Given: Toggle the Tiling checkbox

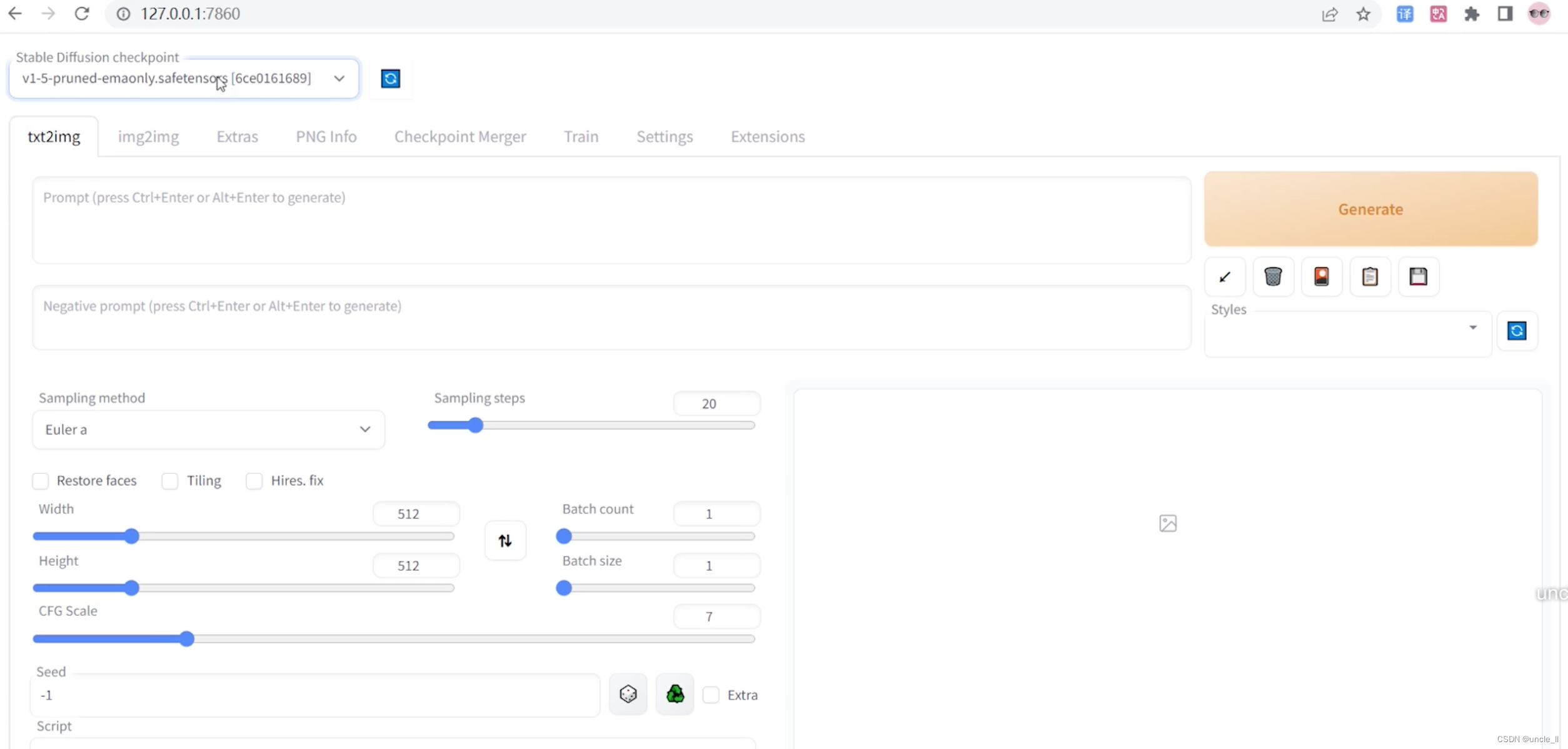Looking at the screenshot, I should pyautogui.click(x=170, y=481).
